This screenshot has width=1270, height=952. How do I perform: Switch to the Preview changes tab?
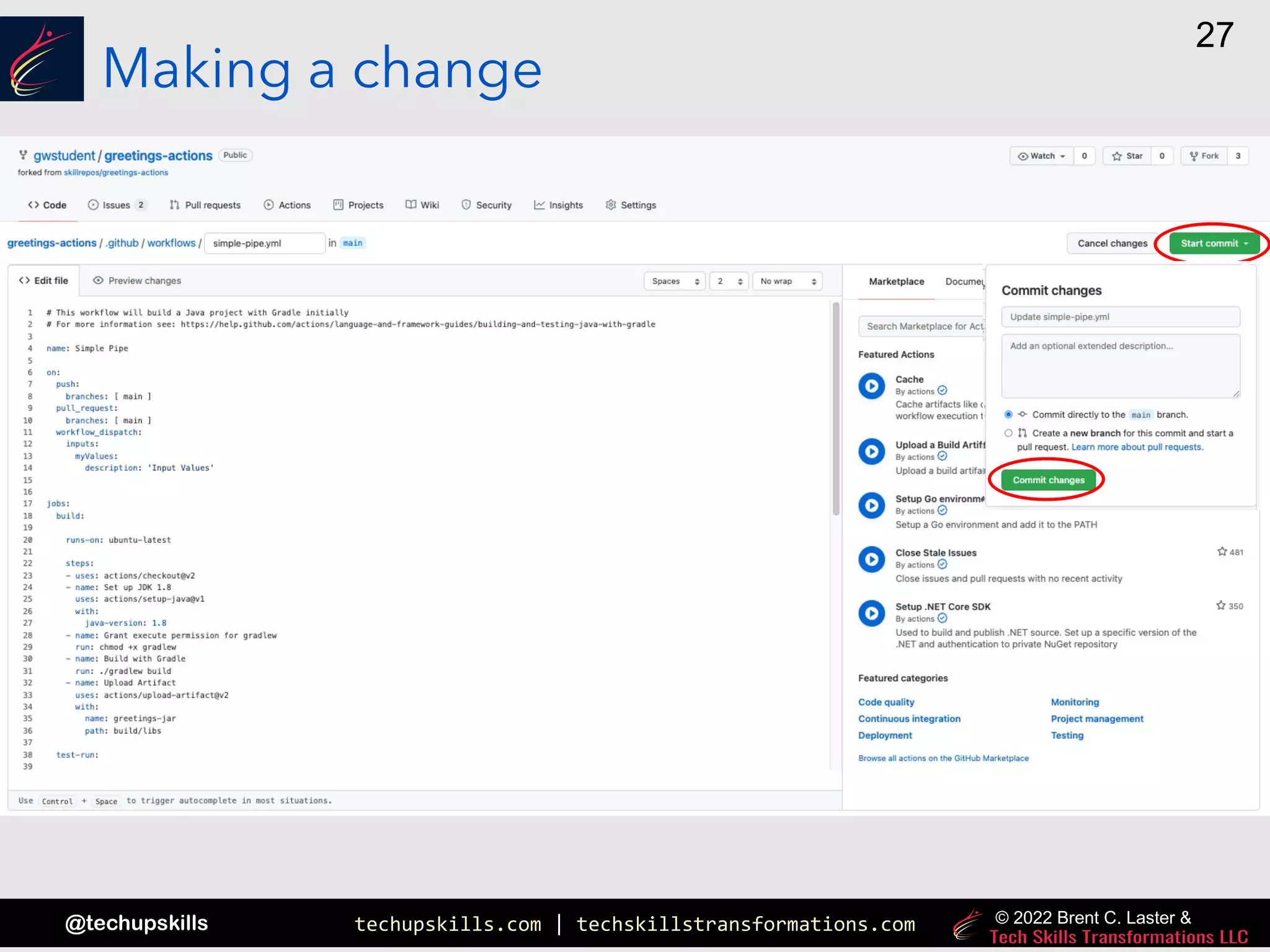(137, 281)
